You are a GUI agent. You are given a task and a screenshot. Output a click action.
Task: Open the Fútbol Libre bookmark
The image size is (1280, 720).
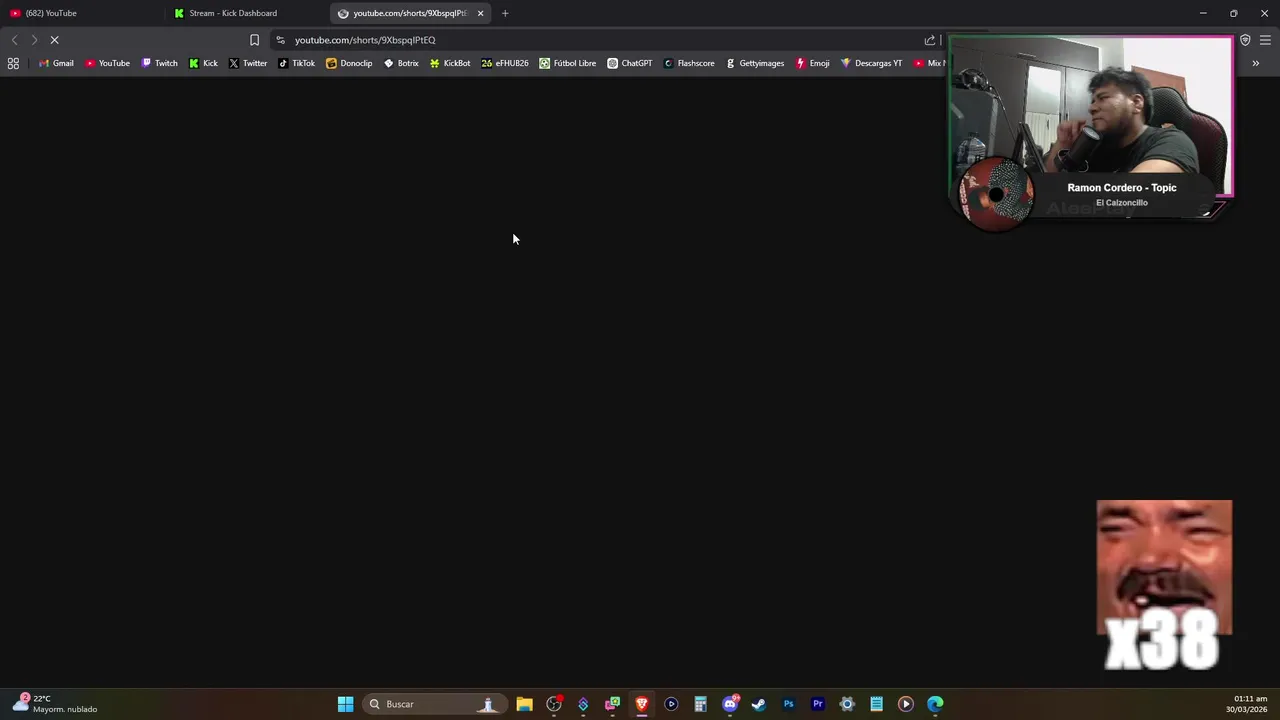point(567,63)
